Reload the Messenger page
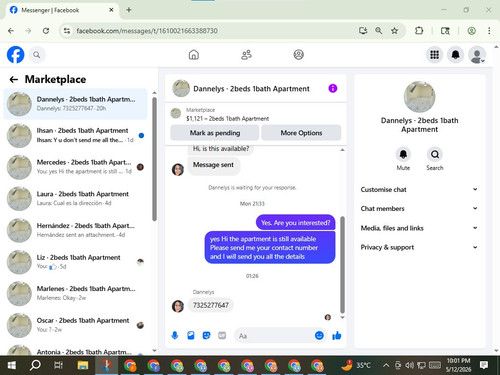 pyautogui.click(x=46, y=31)
